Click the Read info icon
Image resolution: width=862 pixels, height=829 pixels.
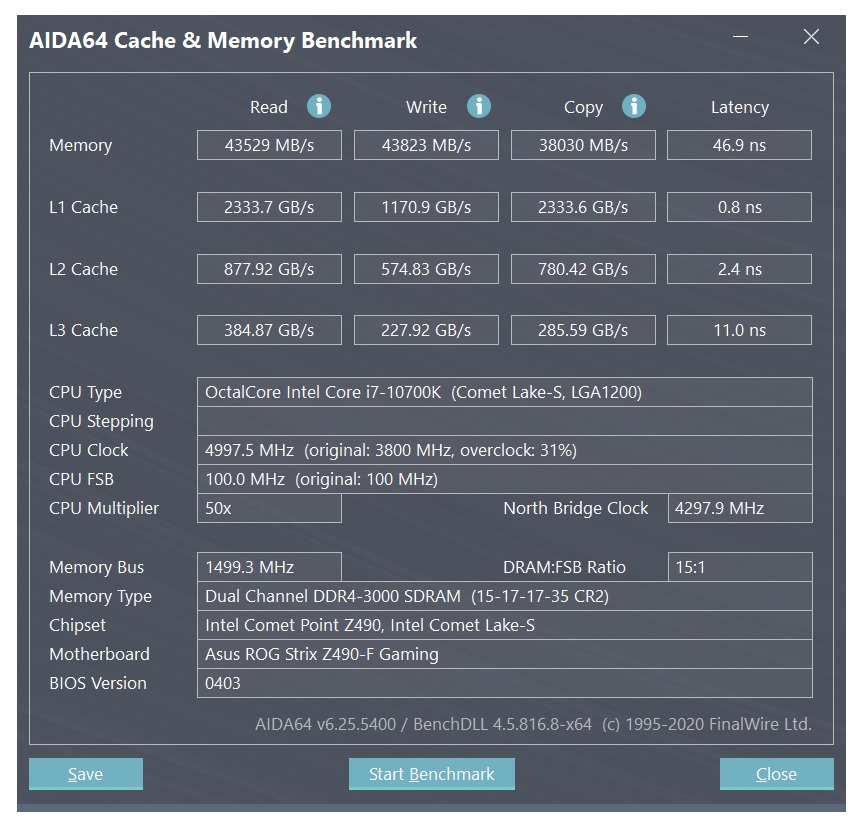click(x=319, y=106)
